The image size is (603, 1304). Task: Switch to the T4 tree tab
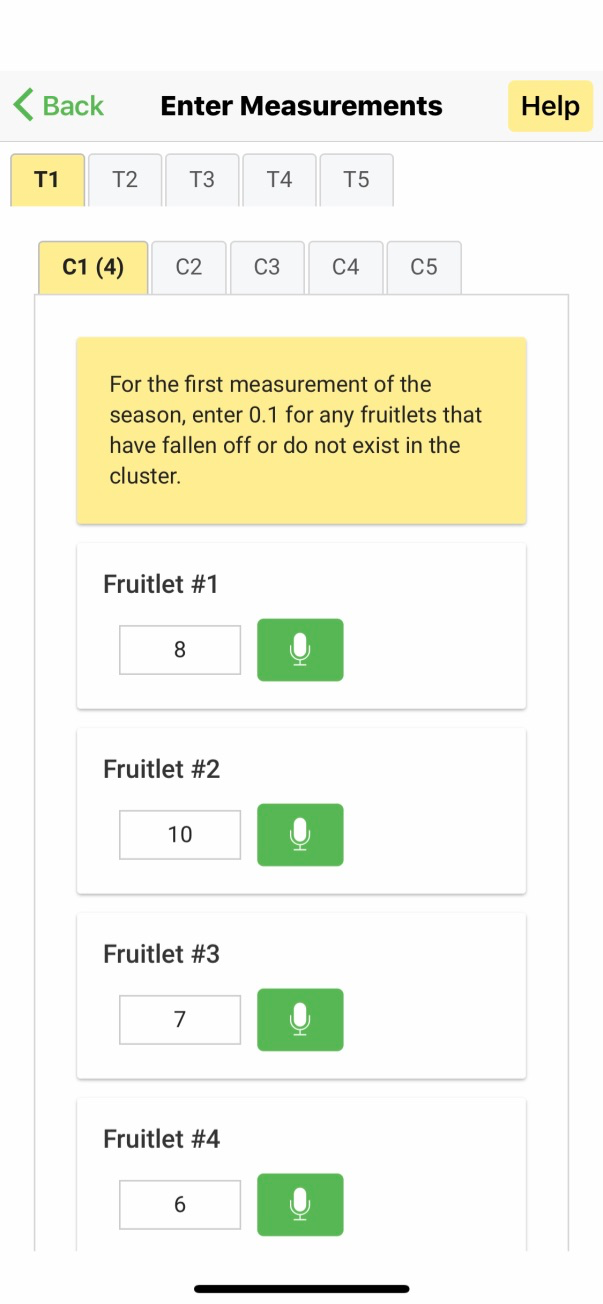pyautogui.click(x=279, y=180)
